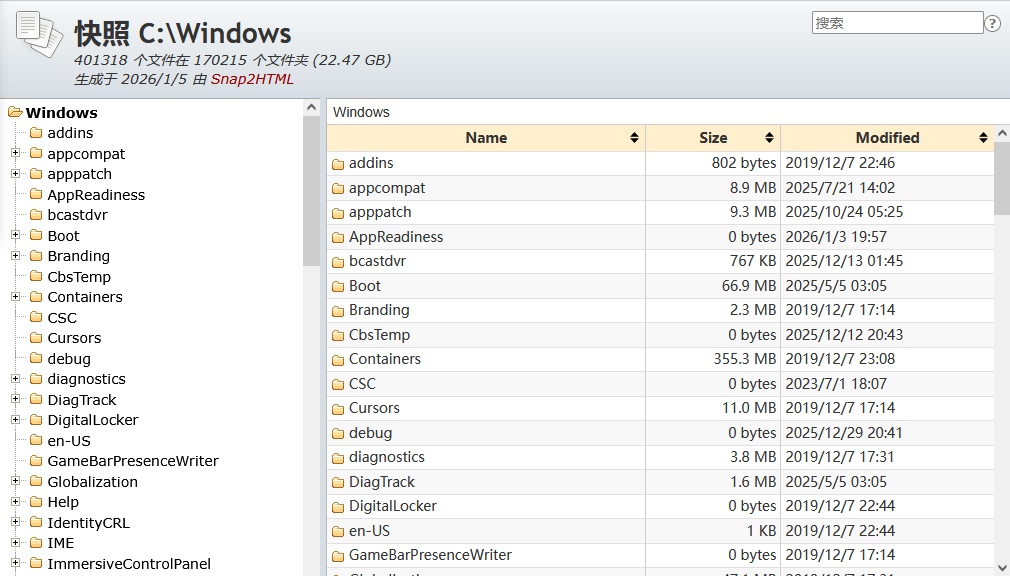Click the debug folder icon in list
Screen dimensions: 1010x576
tap(338, 434)
